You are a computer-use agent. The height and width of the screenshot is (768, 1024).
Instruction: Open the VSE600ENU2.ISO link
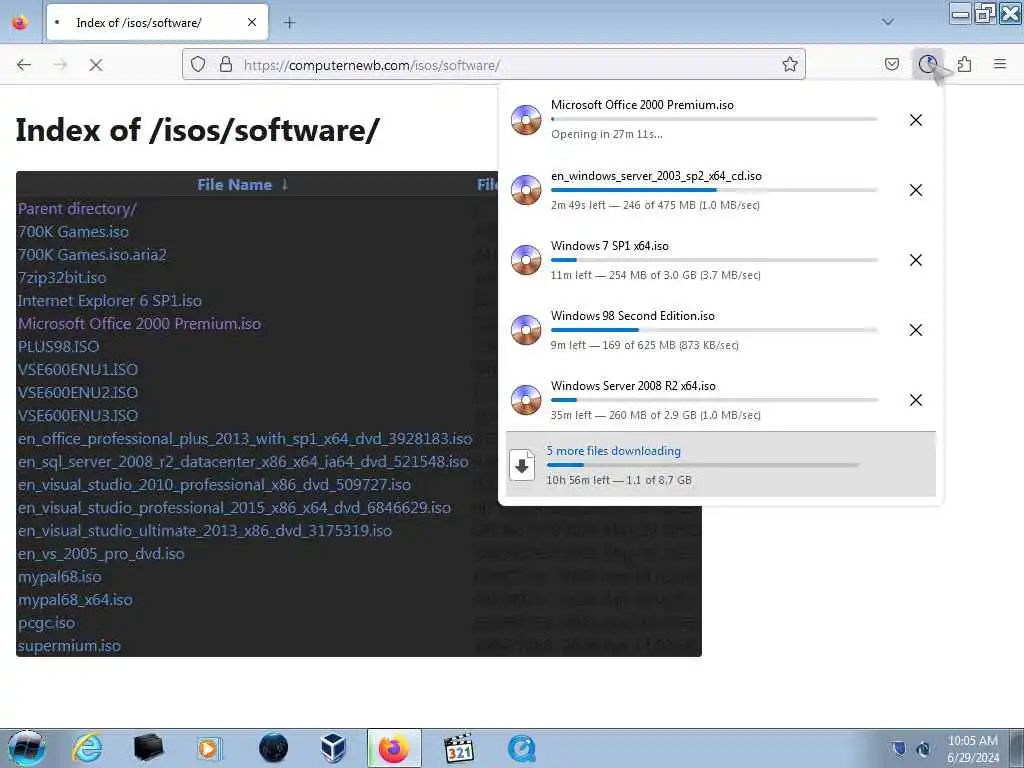click(78, 392)
